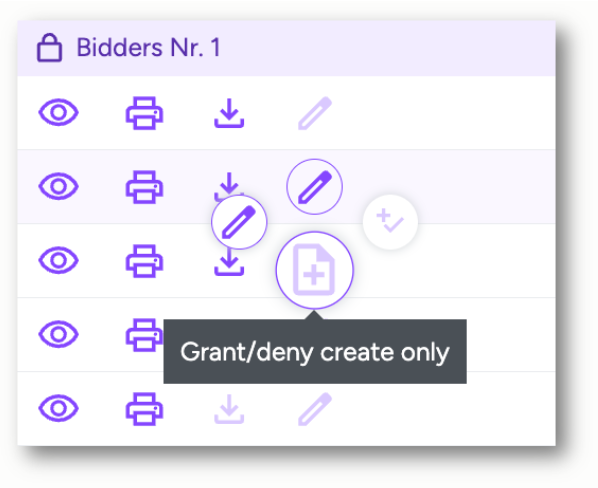Click print permission icon in last row
The image size is (598, 488).
[x=145, y=409]
